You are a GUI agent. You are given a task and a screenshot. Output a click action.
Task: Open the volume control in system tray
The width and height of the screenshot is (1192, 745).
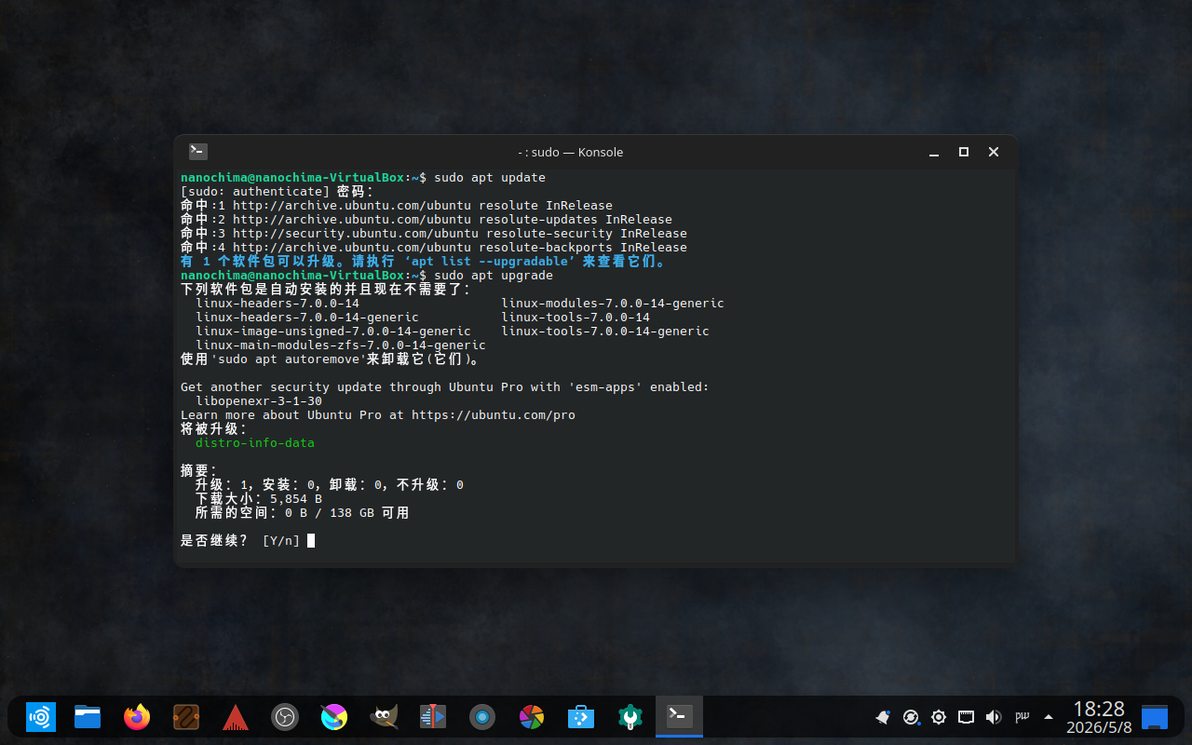[x=994, y=717]
